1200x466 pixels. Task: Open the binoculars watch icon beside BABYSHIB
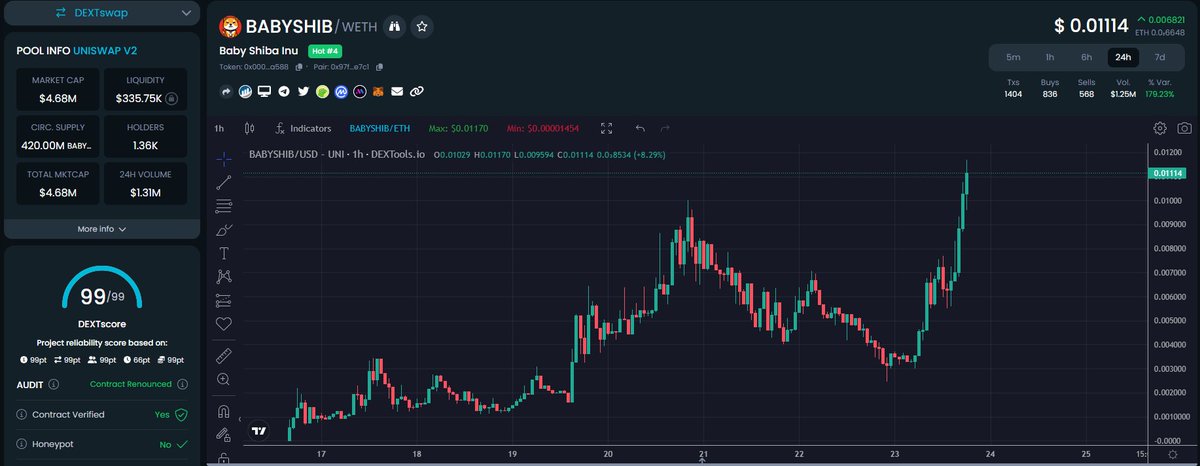click(395, 27)
